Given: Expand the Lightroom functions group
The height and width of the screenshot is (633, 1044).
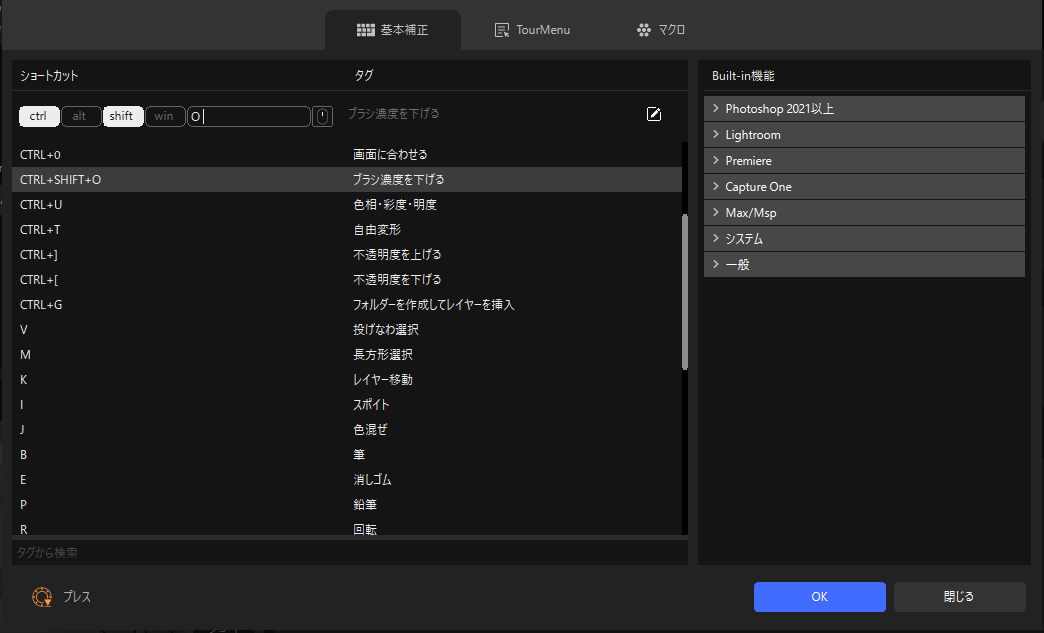Looking at the screenshot, I should coord(864,135).
